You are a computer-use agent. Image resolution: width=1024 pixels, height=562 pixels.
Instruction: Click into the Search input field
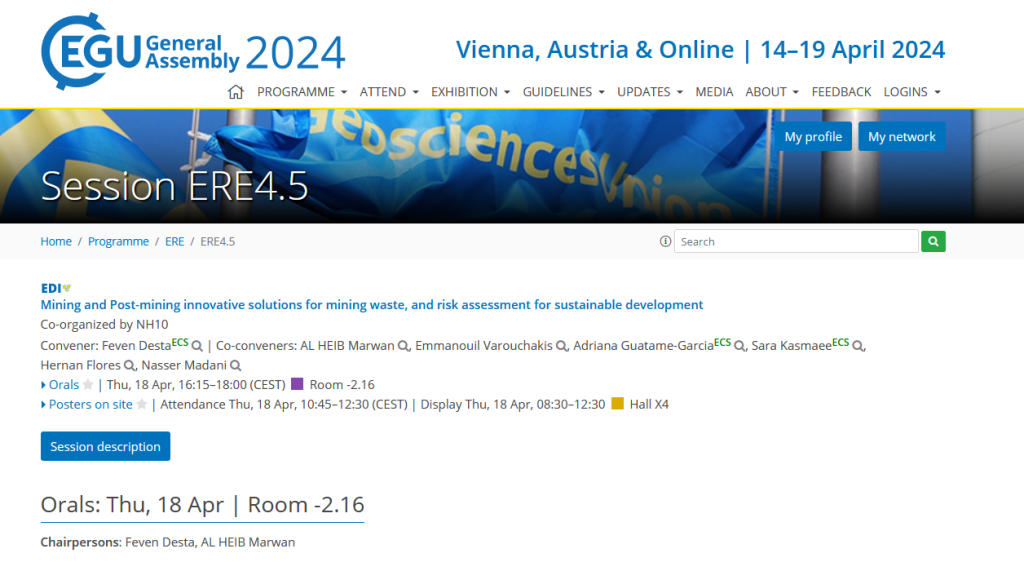(796, 241)
